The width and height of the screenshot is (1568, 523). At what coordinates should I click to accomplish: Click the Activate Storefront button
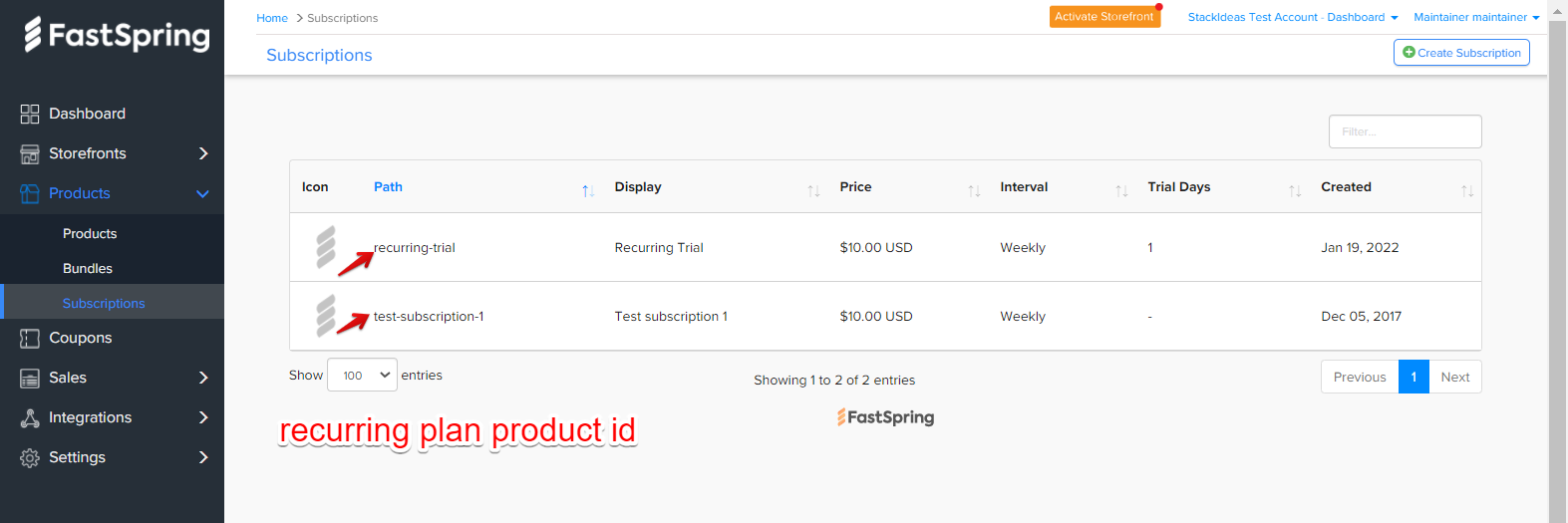click(x=1104, y=17)
